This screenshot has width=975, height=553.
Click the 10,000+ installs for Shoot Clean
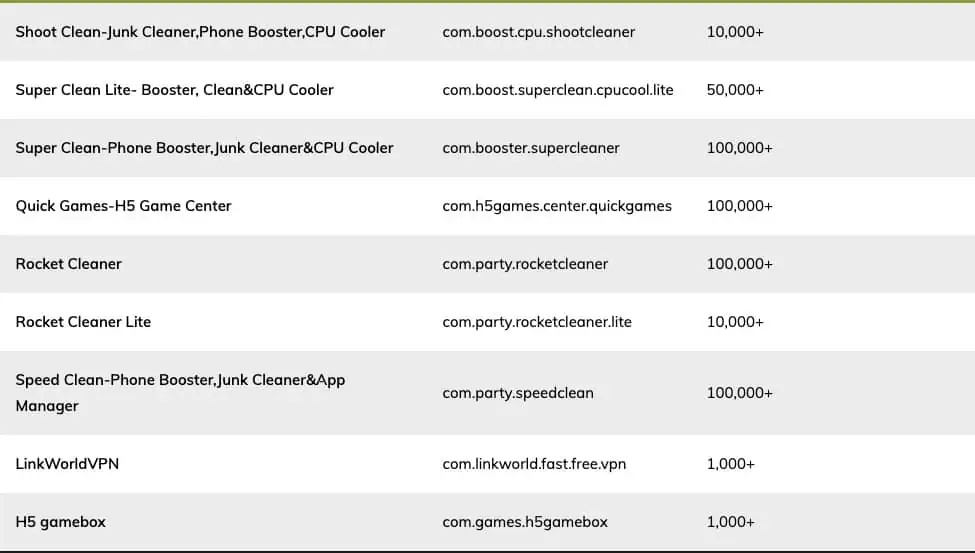point(735,32)
